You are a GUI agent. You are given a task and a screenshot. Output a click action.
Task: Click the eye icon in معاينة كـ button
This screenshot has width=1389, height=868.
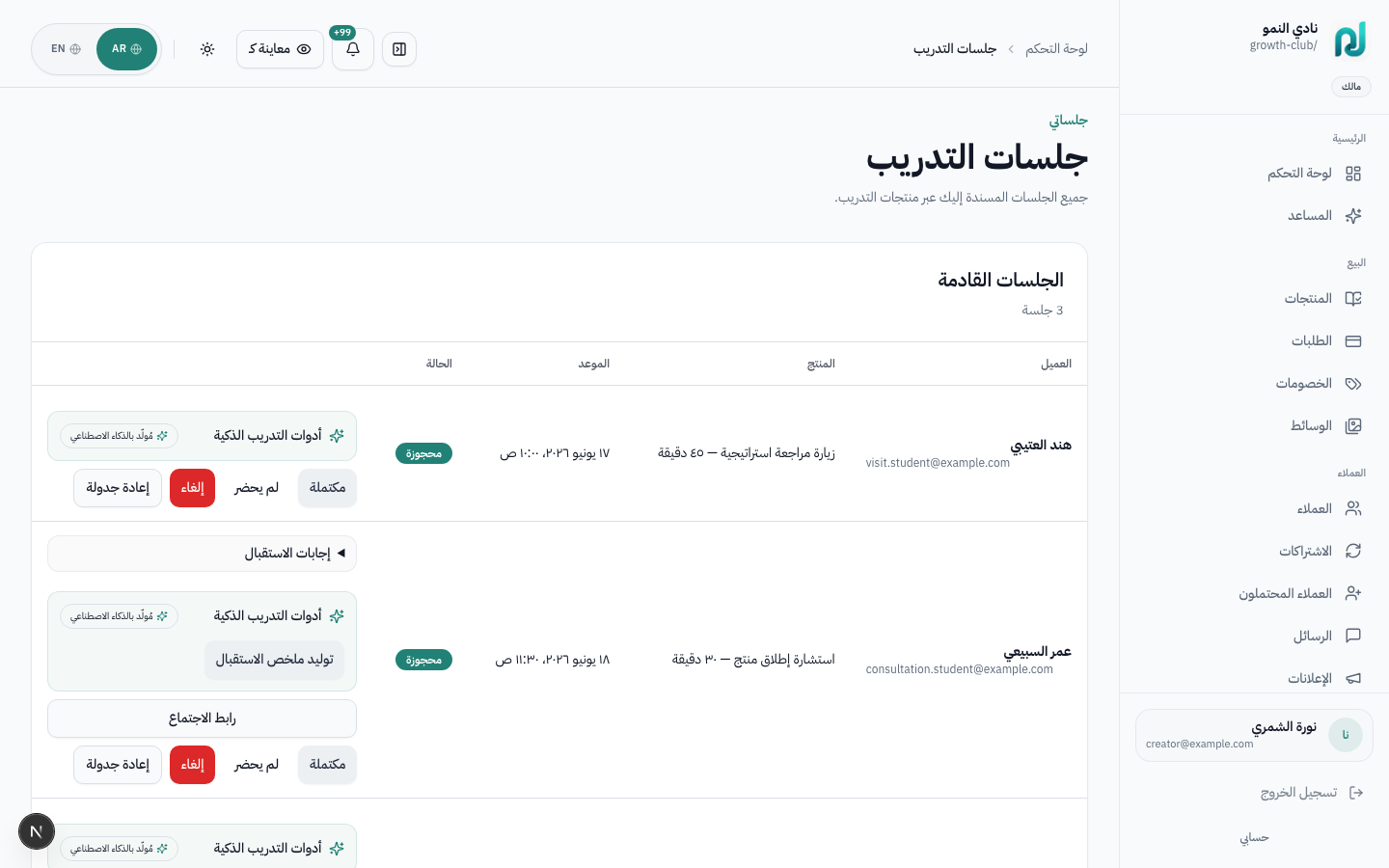pyautogui.click(x=304, y=49)
